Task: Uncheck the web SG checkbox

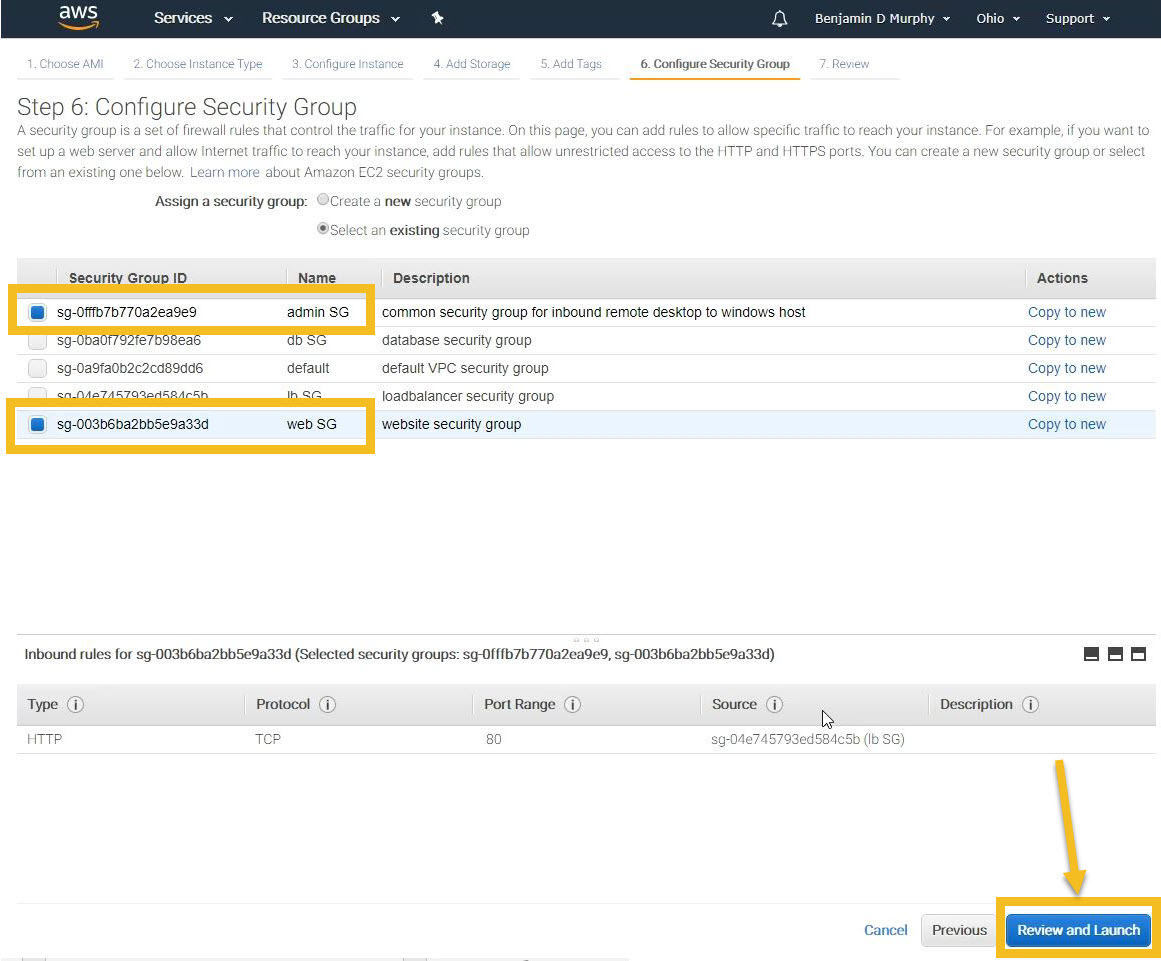Action: (37, 424)
